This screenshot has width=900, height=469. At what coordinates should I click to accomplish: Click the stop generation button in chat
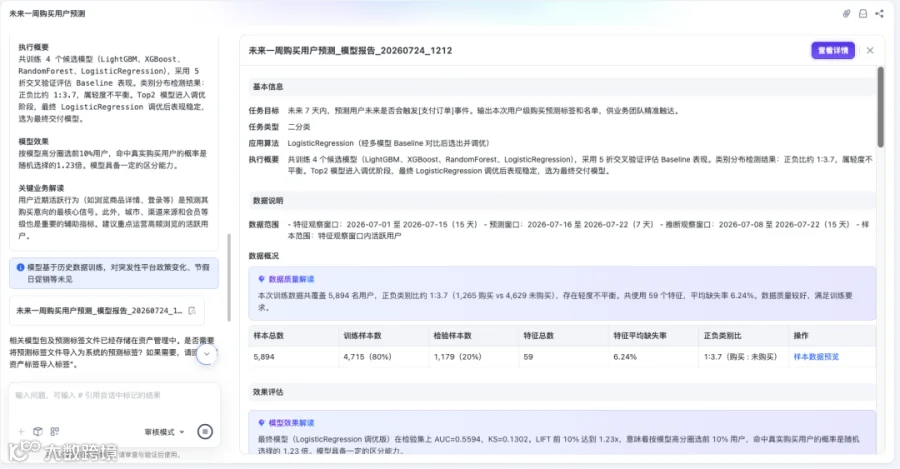tap(205, 432)
